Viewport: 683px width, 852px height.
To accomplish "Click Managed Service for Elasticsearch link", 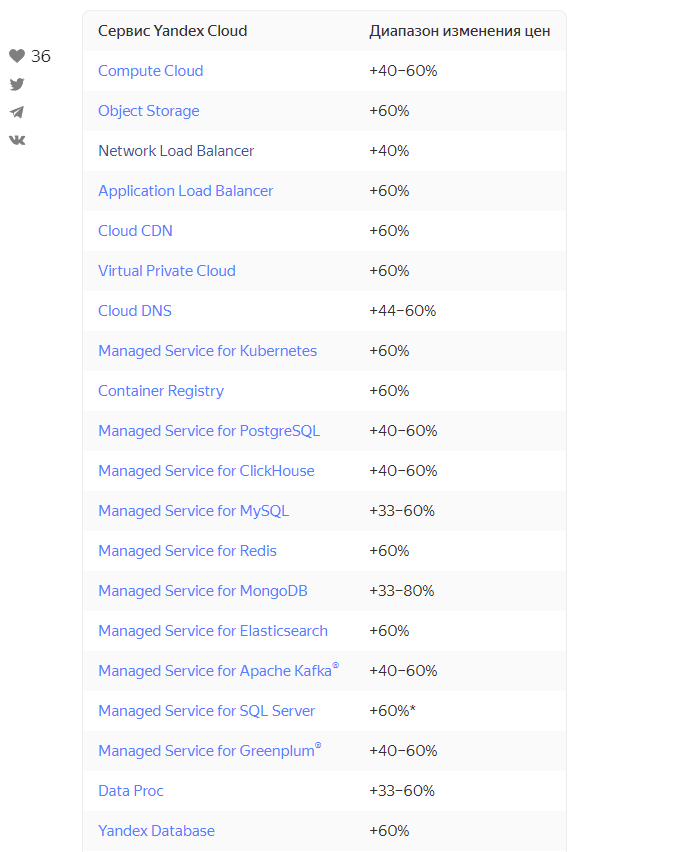I will click(213, 631).
